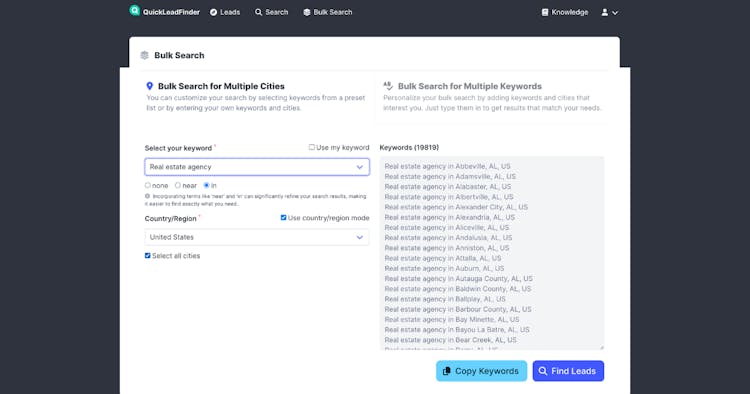750x394 pixels.
Task: Click the Keywords (19819) label
Action: click(x=409, y=147)
